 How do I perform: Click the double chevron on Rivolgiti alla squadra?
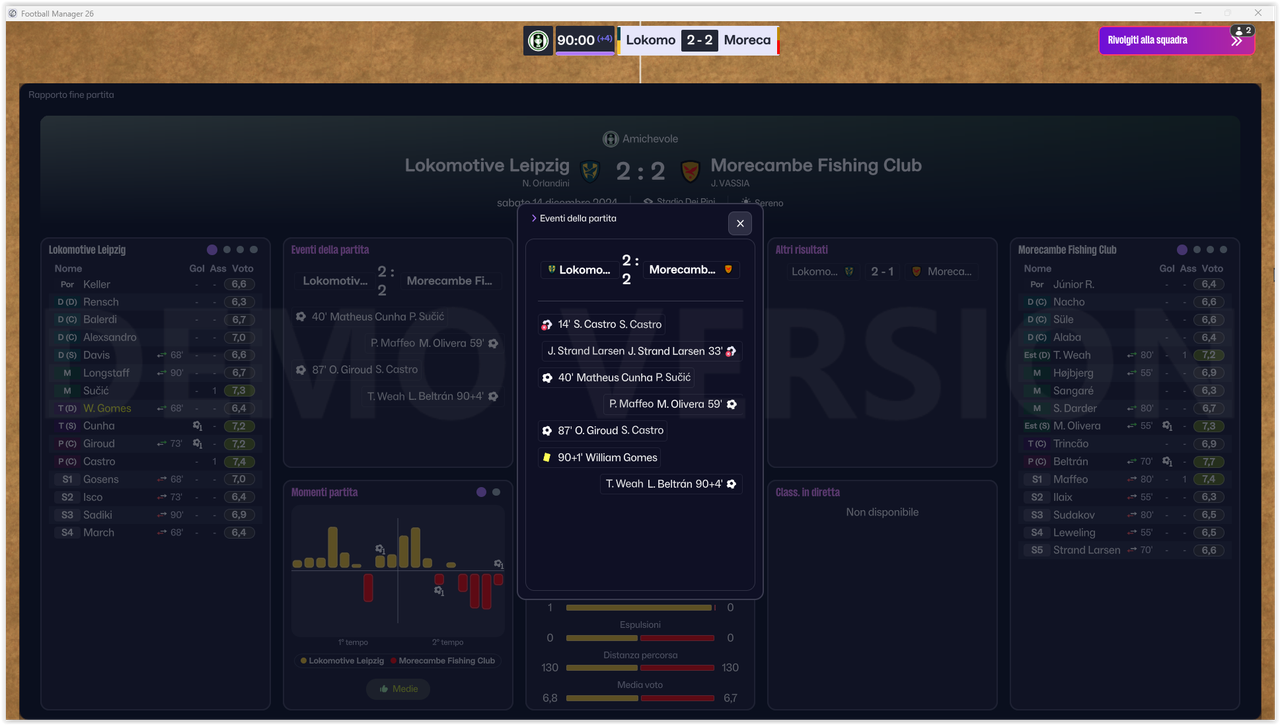tap(1237, 41)
